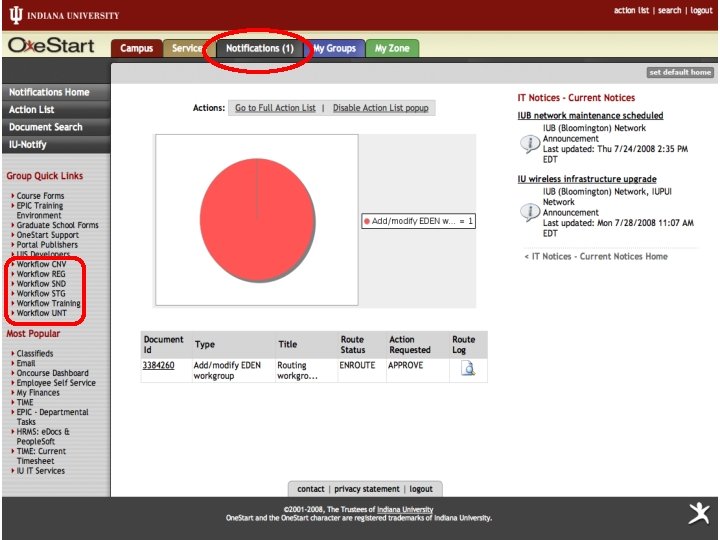Screen dimensions: 720x540
Task: Click action list link in top header
Action: (631, 11)
